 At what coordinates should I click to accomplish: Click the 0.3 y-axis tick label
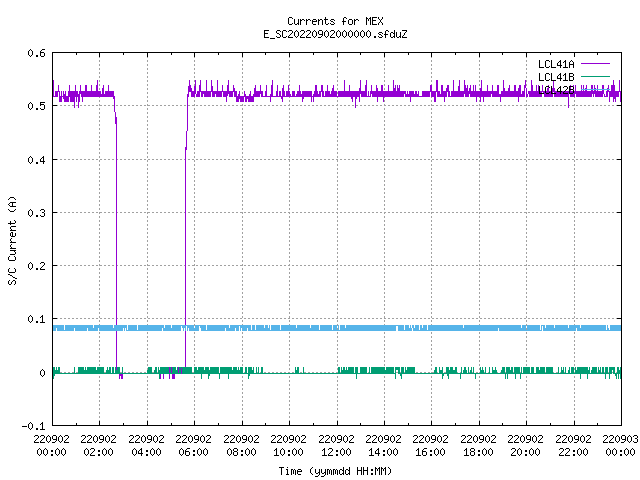[x=36, y=213]
